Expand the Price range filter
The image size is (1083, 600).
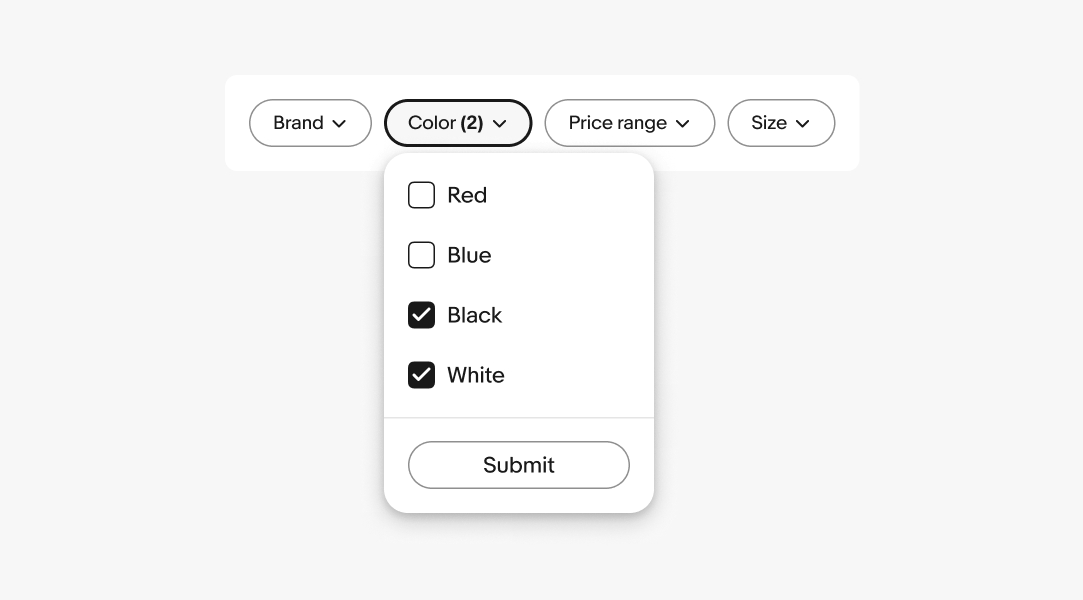[617, 123]
